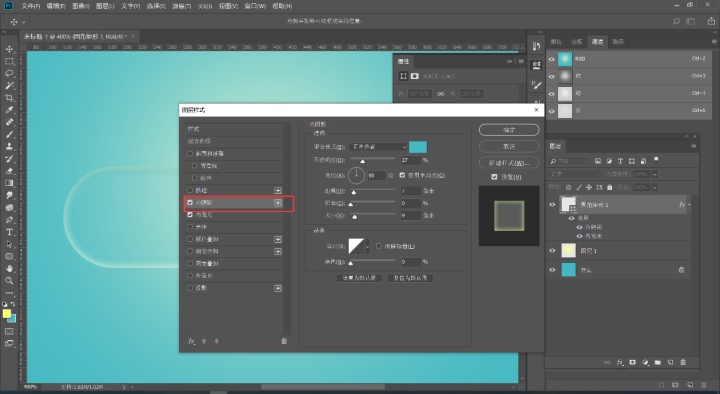Select the Crop tool

click(x=9, y=98)
